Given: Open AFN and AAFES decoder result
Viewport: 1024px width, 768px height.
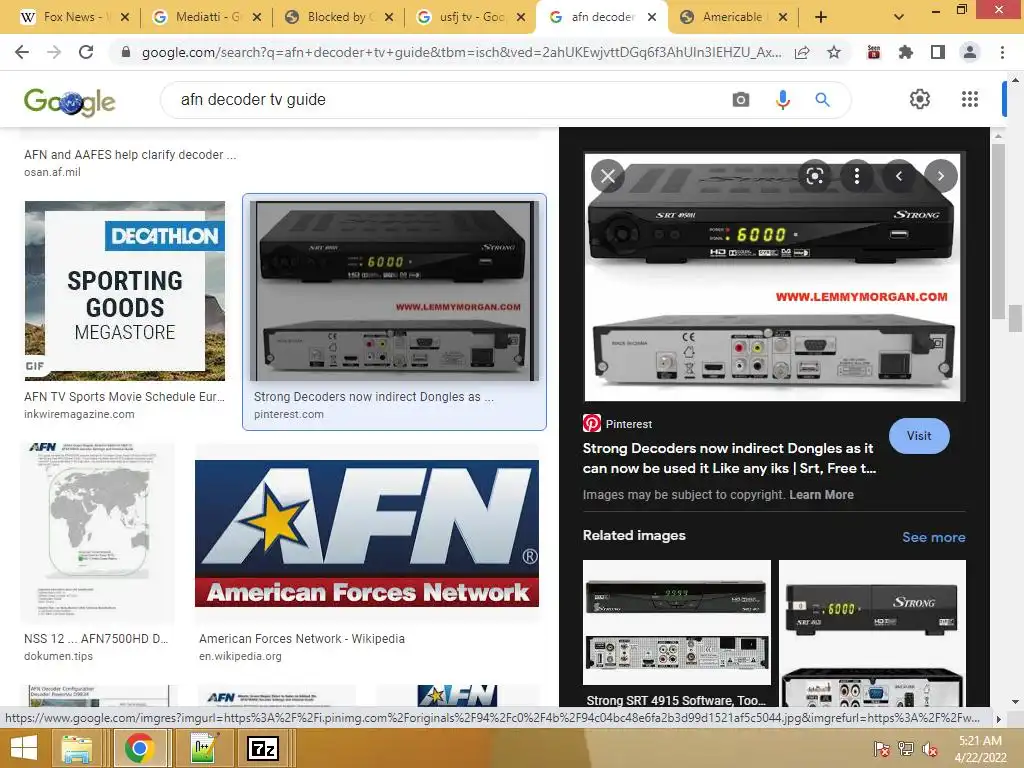Looking at the screenshot, I should pyautogui.click(x=130, y=155).
